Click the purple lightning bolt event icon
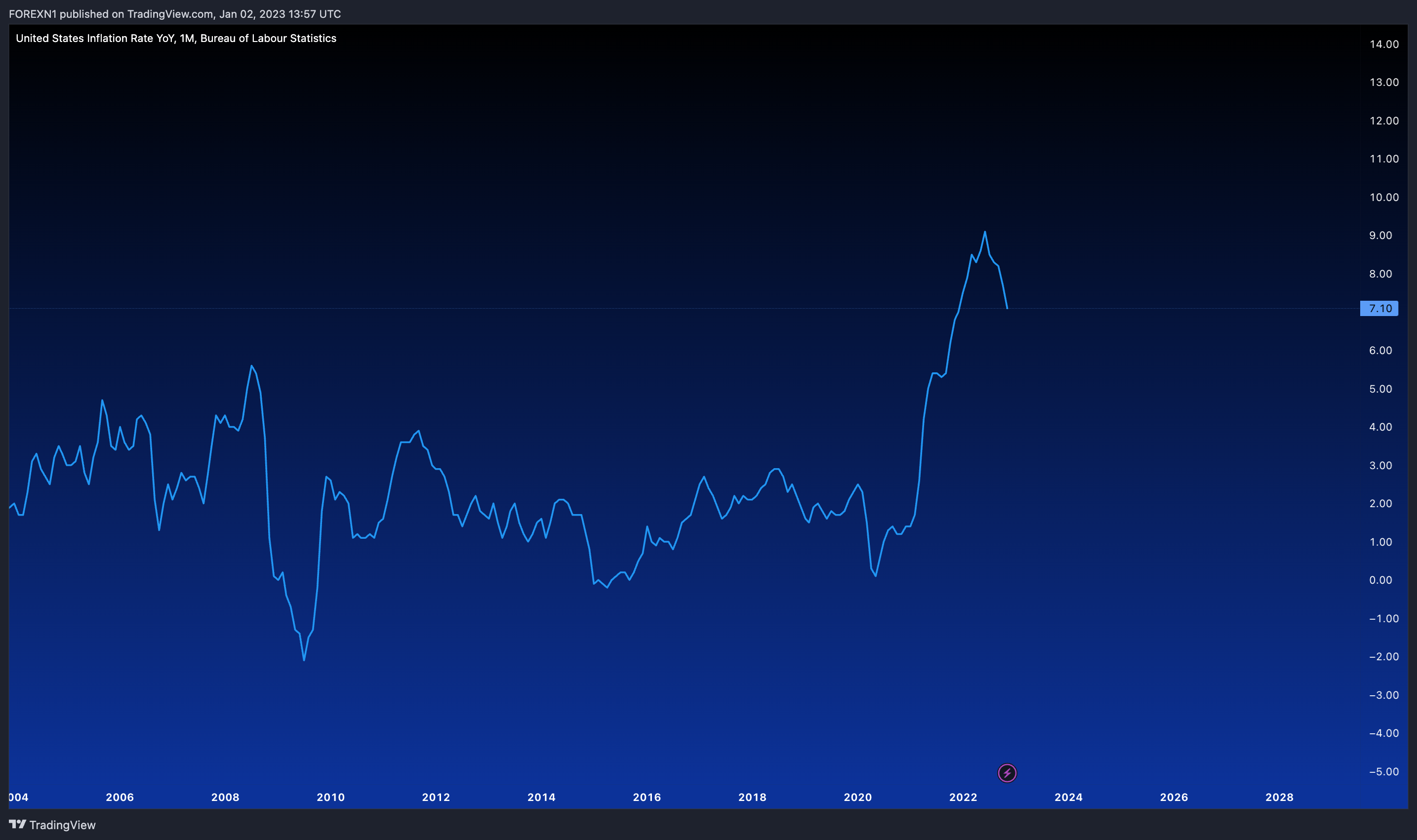This screenshot has width=1417, height=840. point(1007,773)
